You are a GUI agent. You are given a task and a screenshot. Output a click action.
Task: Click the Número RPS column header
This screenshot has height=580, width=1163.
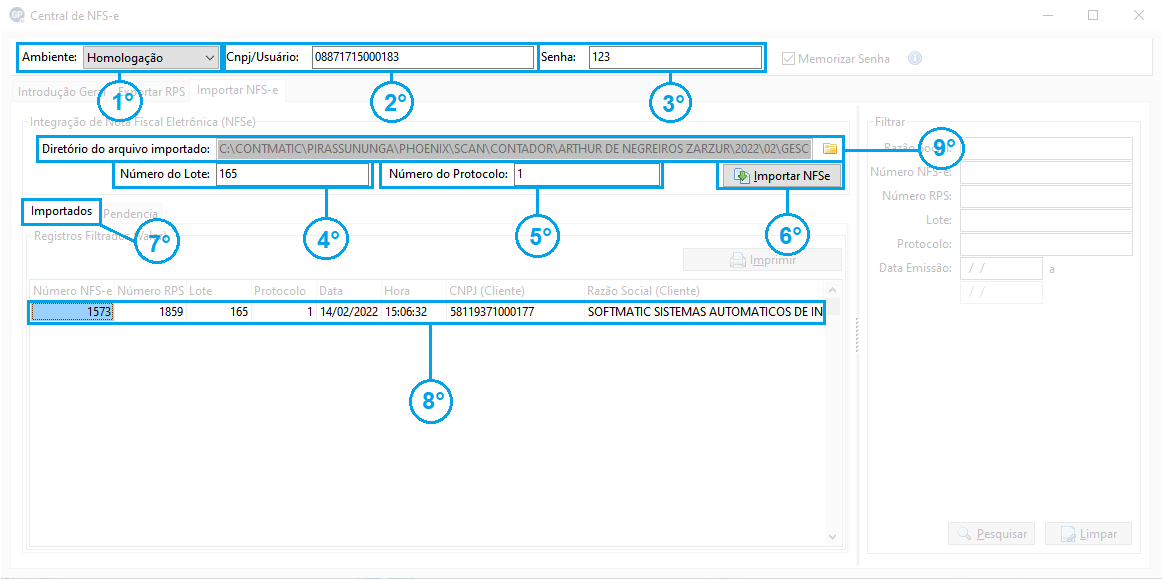point(151,290)
